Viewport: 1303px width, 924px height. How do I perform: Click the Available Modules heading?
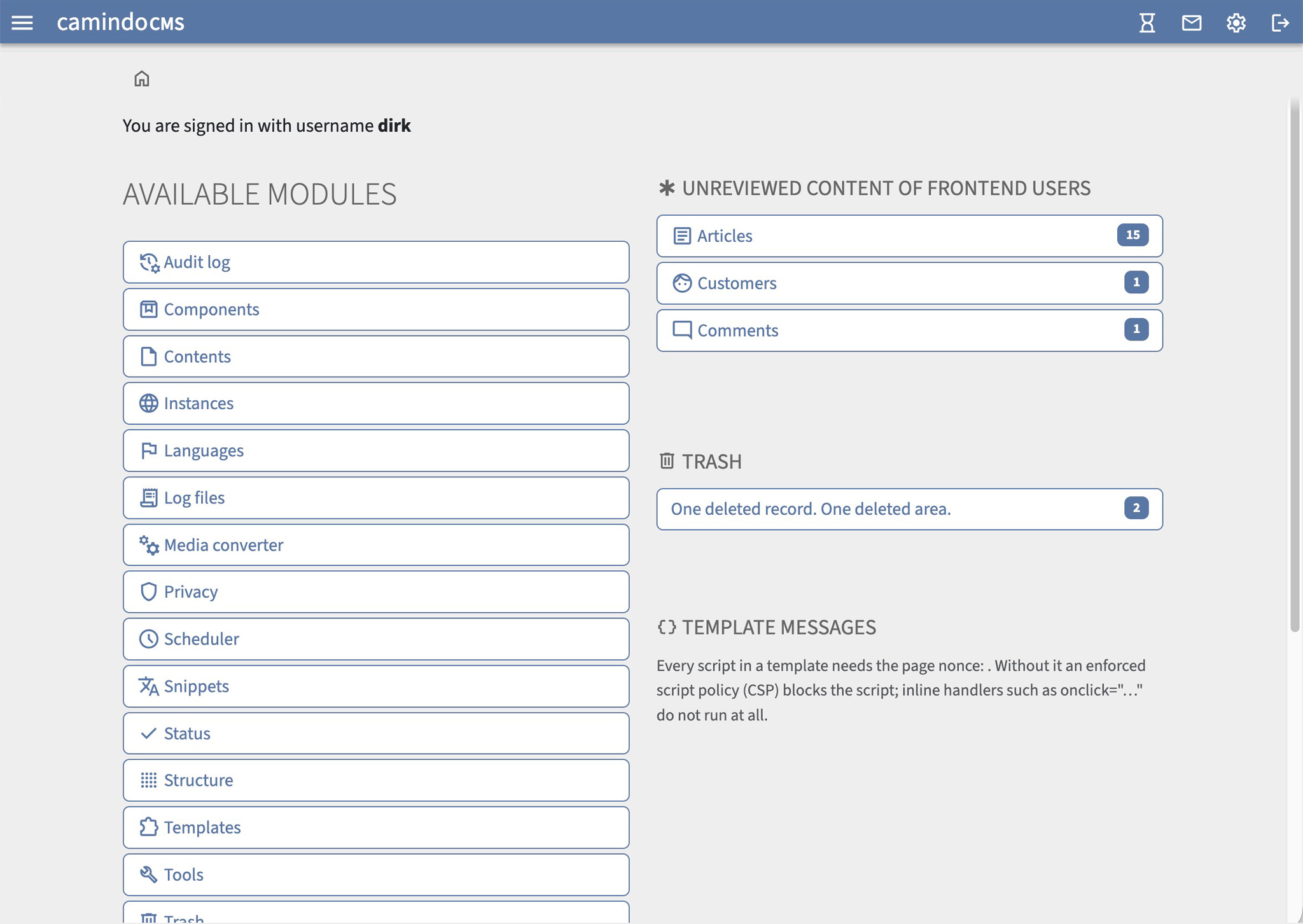(x=260, y=194)
